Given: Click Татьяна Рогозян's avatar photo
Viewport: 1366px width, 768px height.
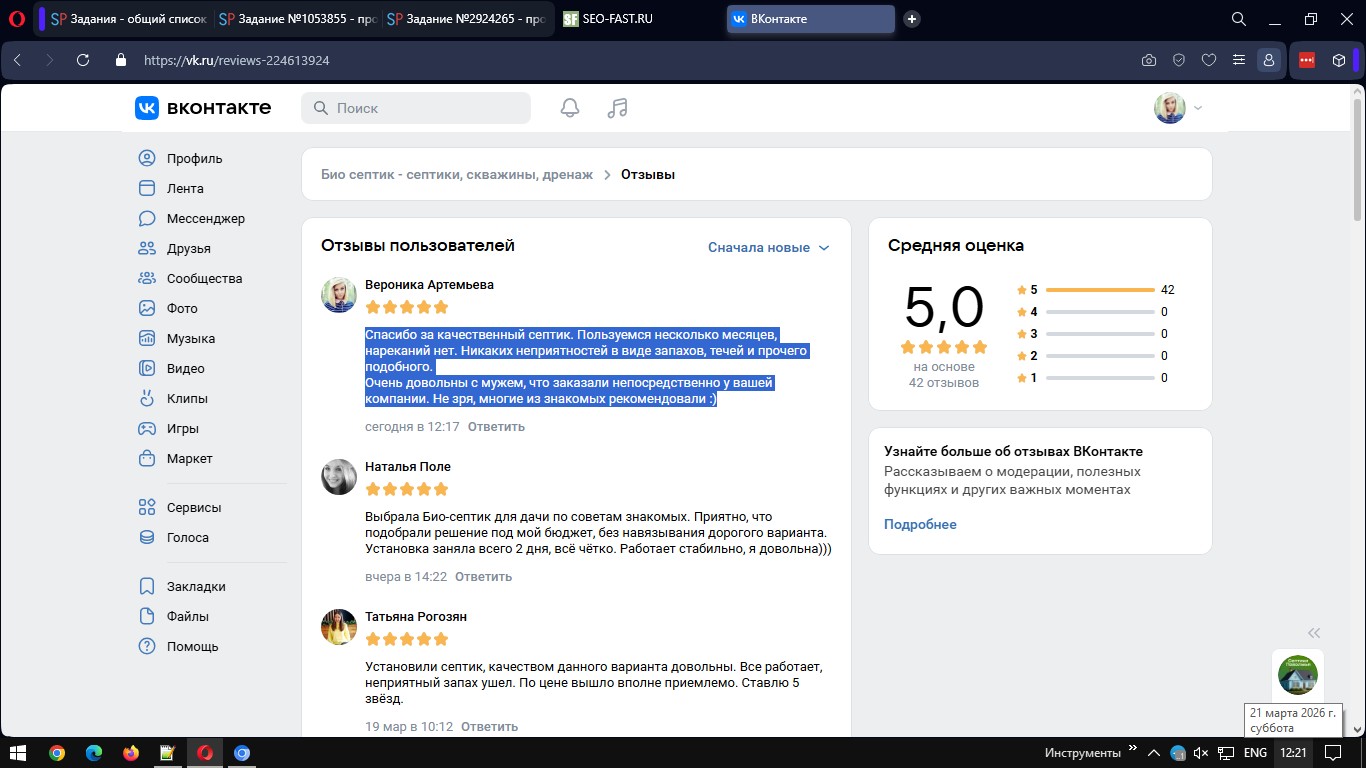Looking at the screenshot, I should tap(339, 627).
